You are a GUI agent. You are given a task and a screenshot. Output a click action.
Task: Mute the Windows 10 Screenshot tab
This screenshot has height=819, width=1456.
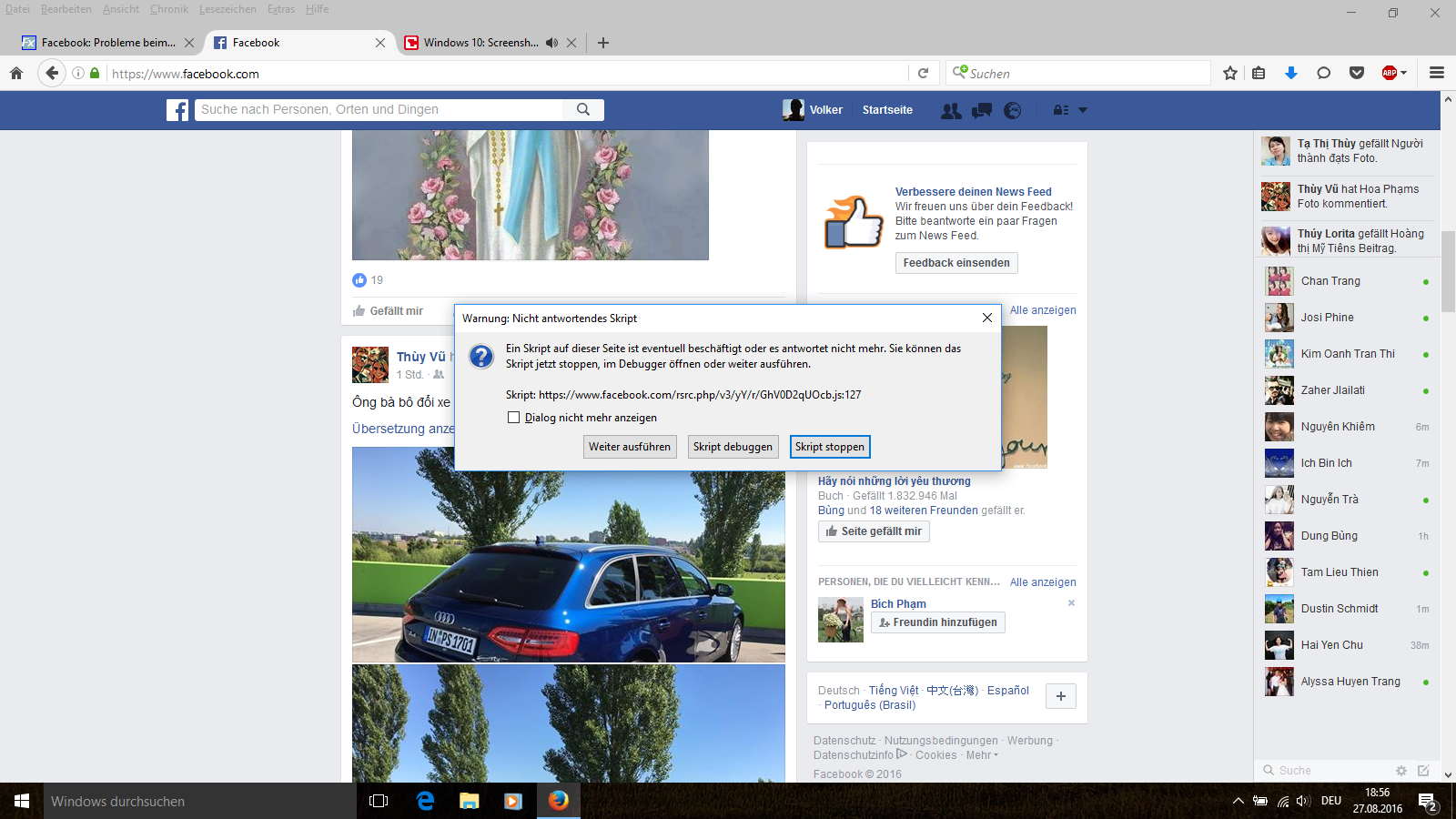coord(551,43)
